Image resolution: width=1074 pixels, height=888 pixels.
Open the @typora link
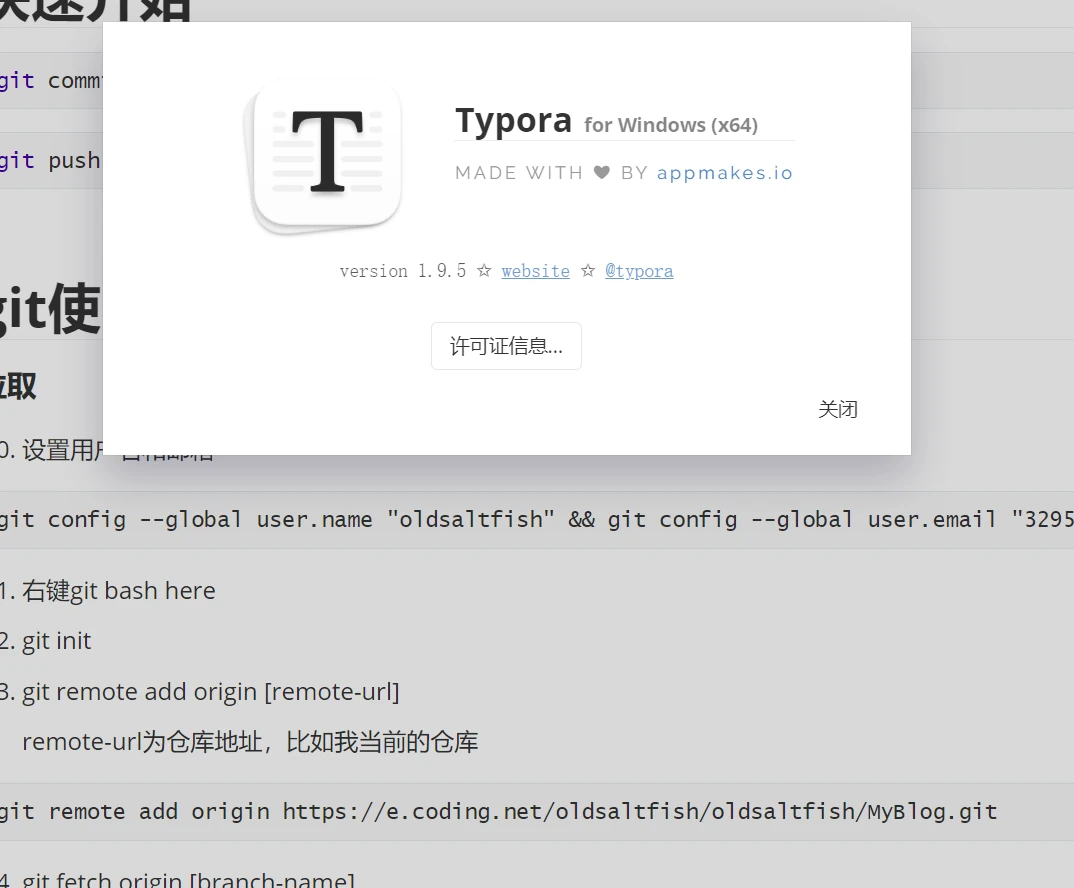tap(639, 271)
